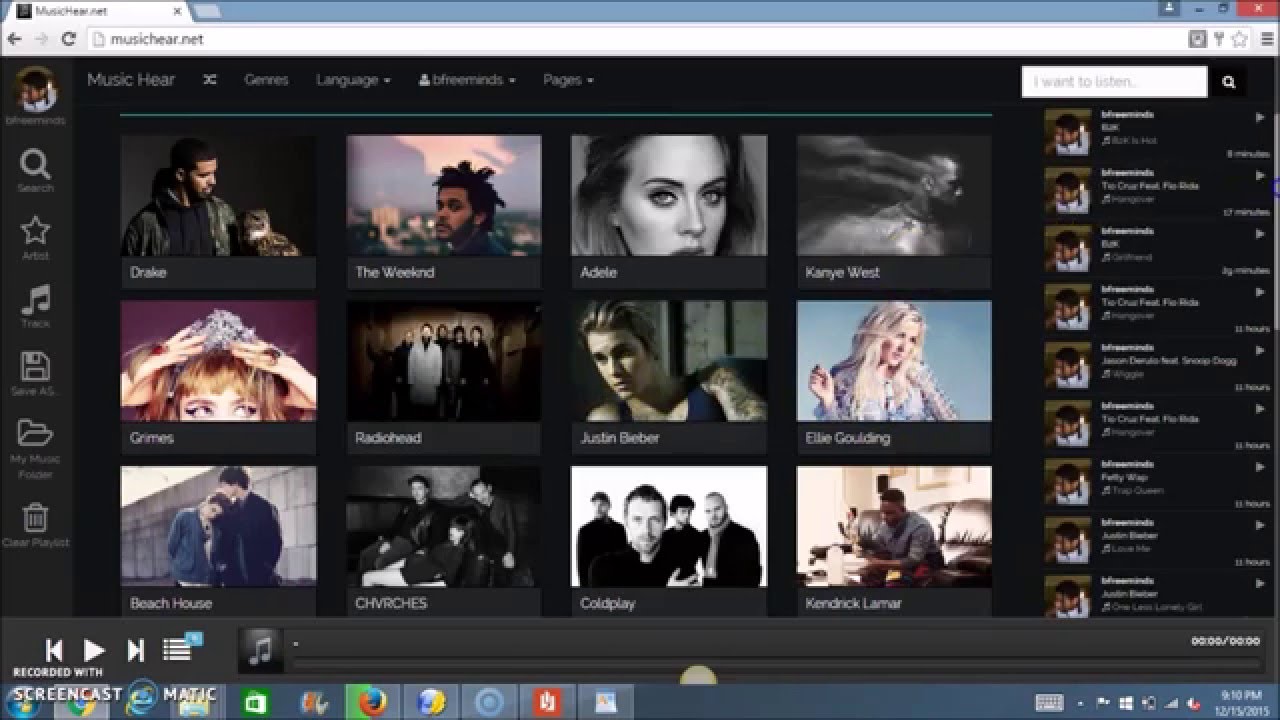Viewport: 1280px width, 720px height.
Task: Start playback with the play button
Action: (94, 651)
